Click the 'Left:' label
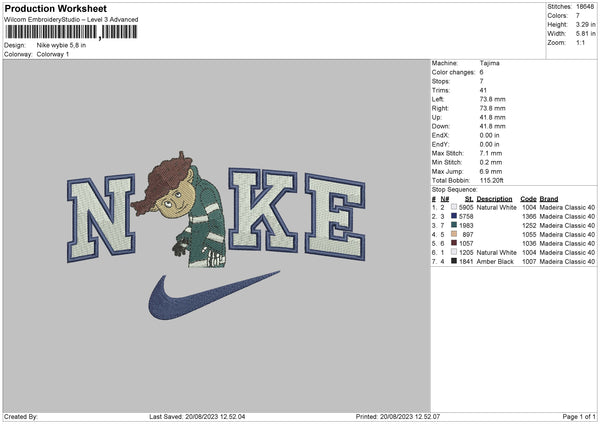The height and width of the screenshot is (424, 600). 438,99
